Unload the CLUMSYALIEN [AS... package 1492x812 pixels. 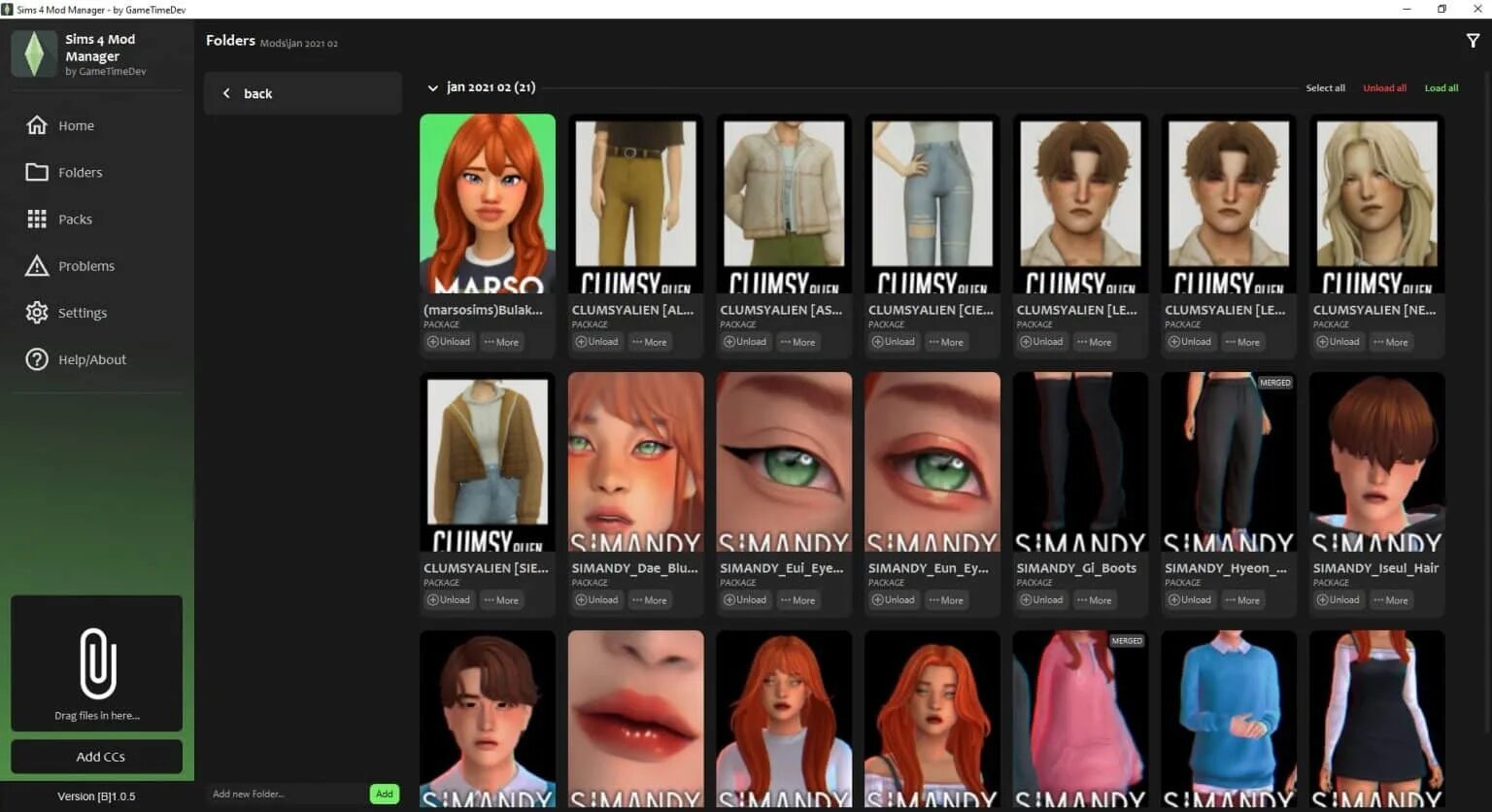click(745, 342)
